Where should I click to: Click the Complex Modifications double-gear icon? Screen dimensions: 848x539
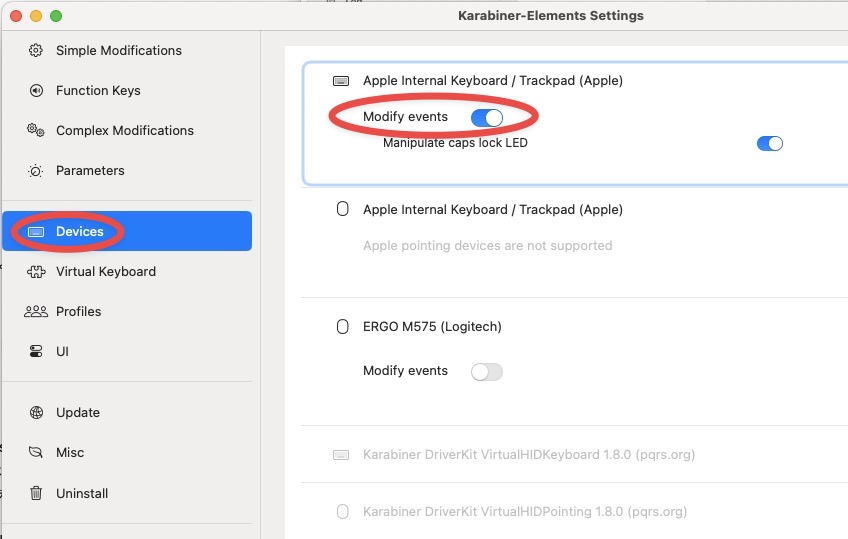pyautogui.click(x=36, y=130)
